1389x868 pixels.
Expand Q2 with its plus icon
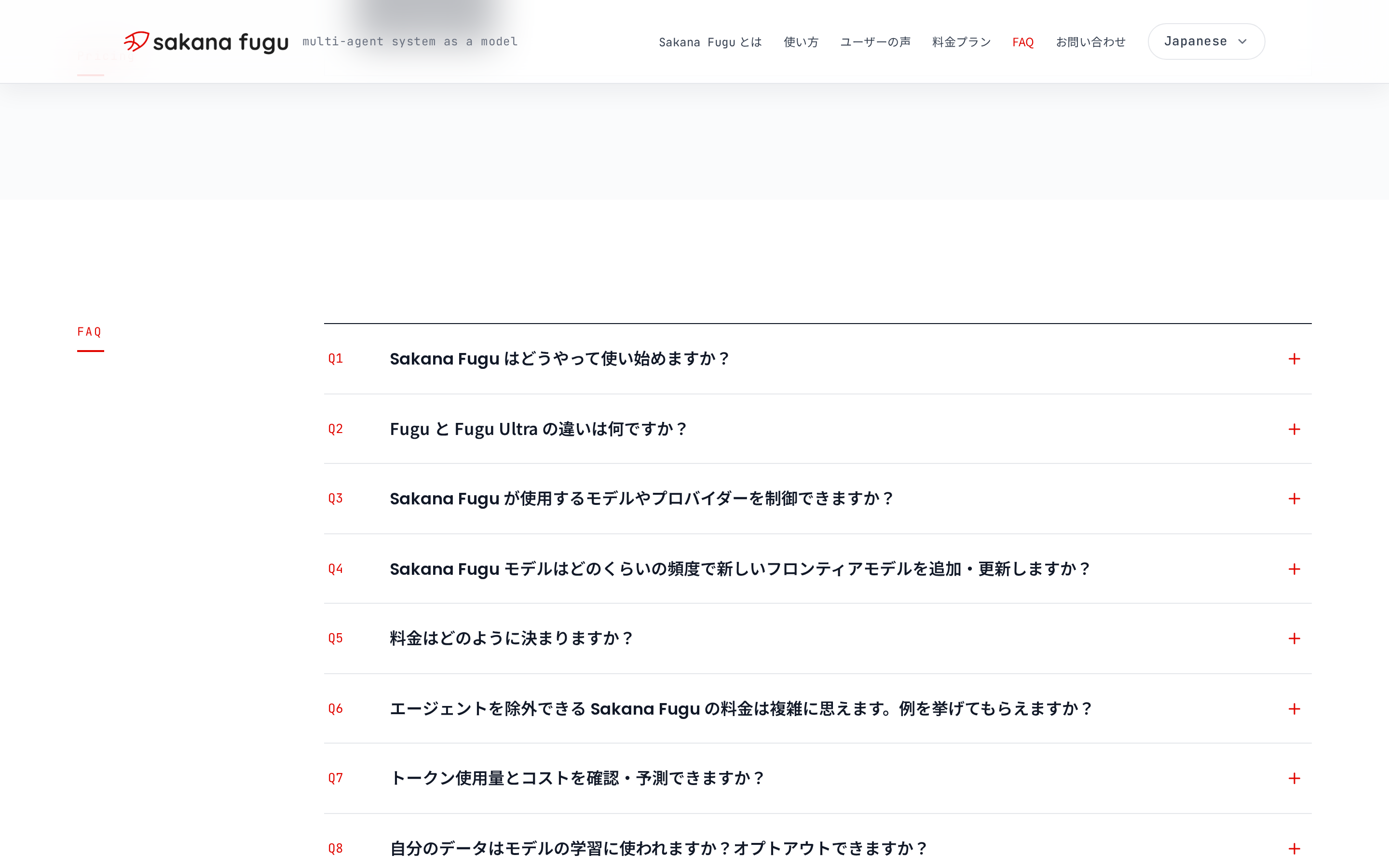point(1294,429)
